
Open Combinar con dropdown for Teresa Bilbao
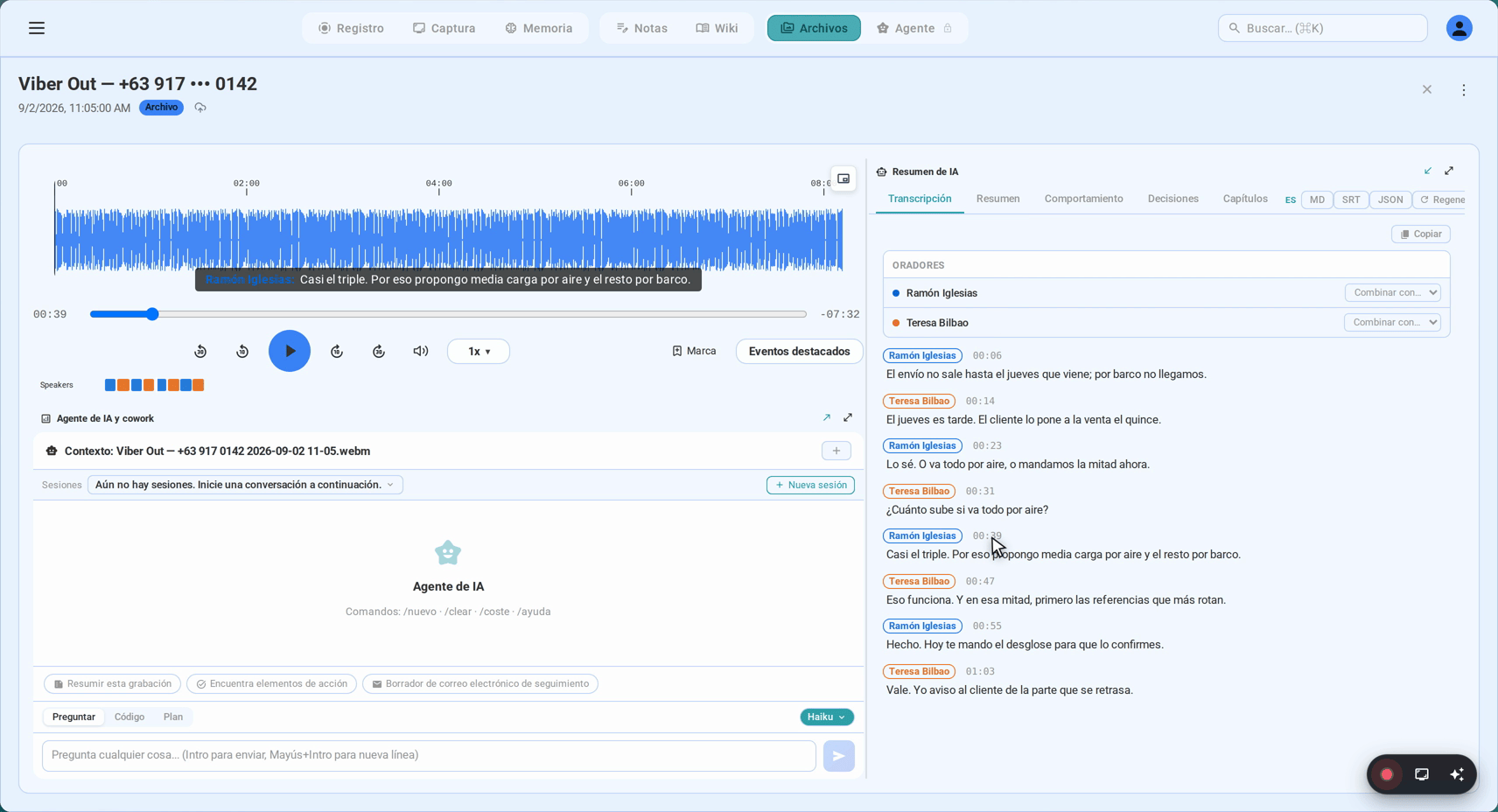(1392, 322)
